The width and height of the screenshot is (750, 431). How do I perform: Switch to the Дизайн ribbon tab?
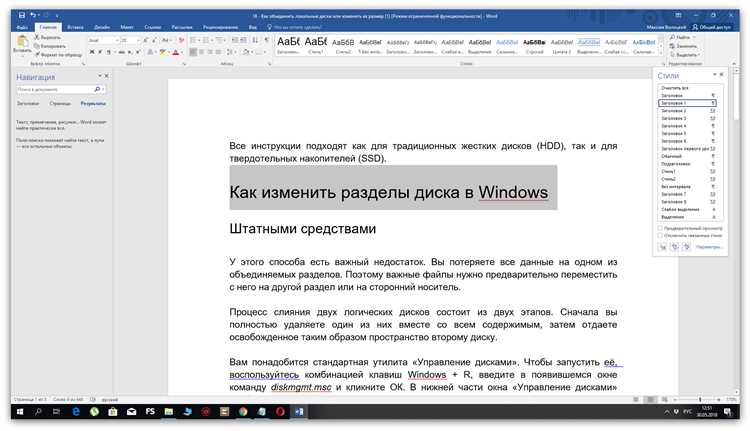point(102,27)
